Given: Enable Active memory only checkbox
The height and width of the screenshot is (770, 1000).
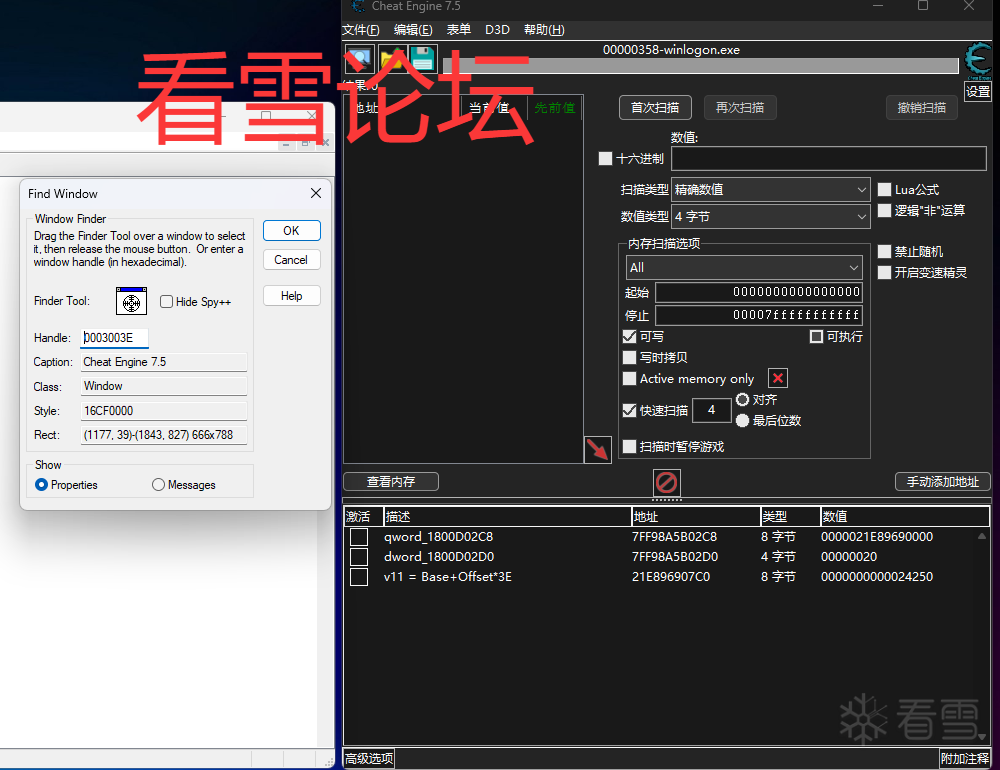Looking at the screenshot, I should pos(629,378).
